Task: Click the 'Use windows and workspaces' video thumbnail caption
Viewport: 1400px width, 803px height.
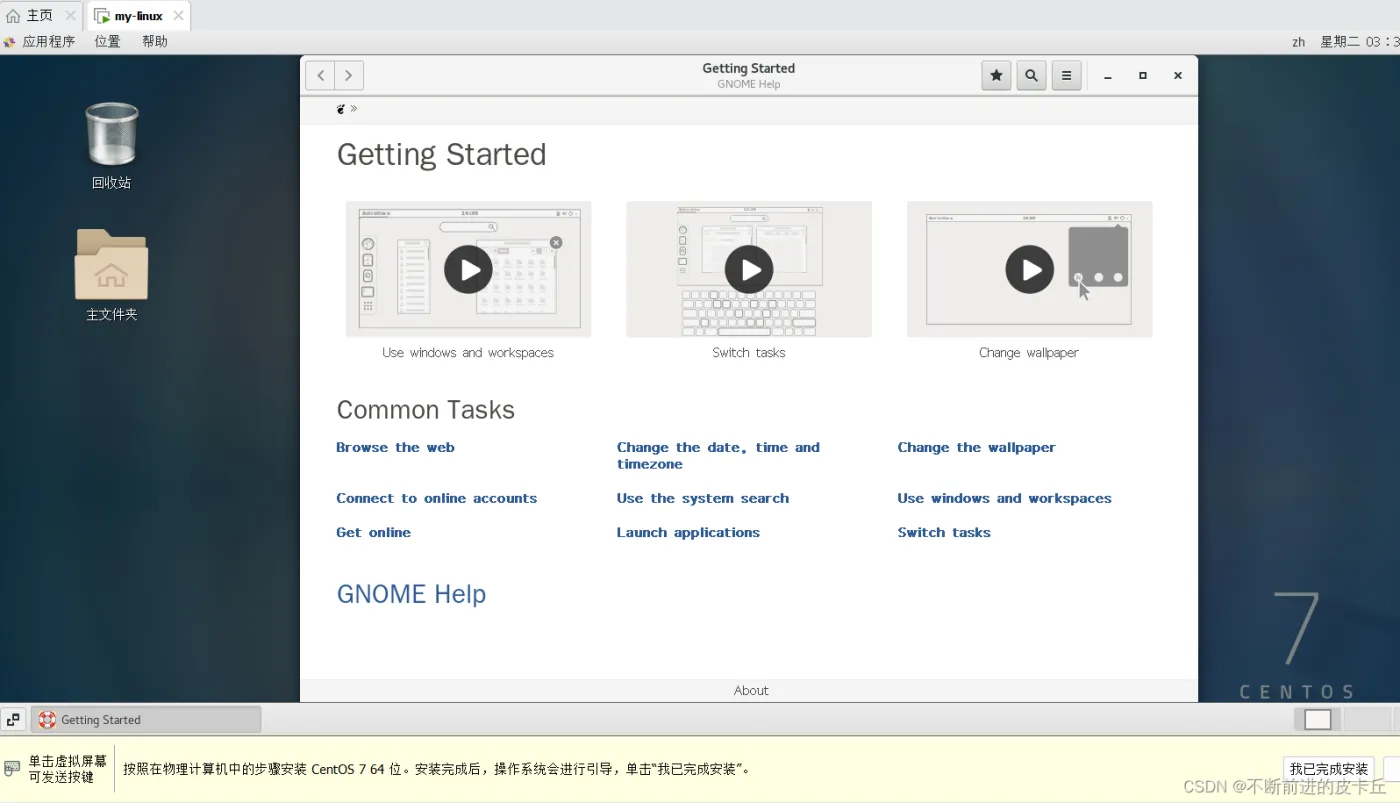Action: tap(468, 352)
